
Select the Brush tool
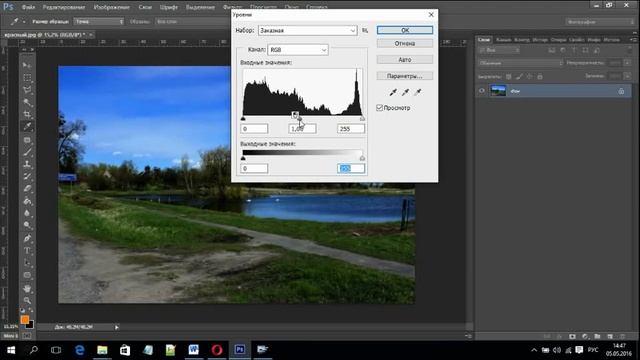click(27, 152)
